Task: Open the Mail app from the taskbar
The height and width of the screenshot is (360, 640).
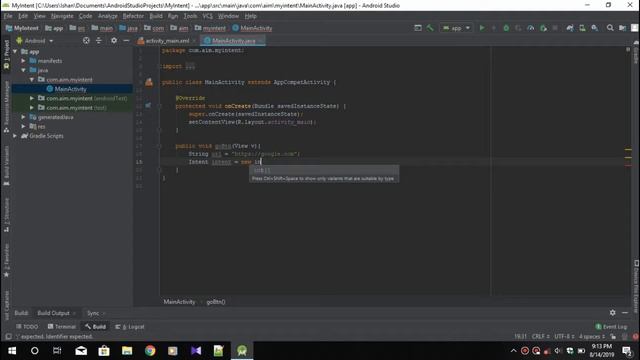Action: [x=81, y=351]
